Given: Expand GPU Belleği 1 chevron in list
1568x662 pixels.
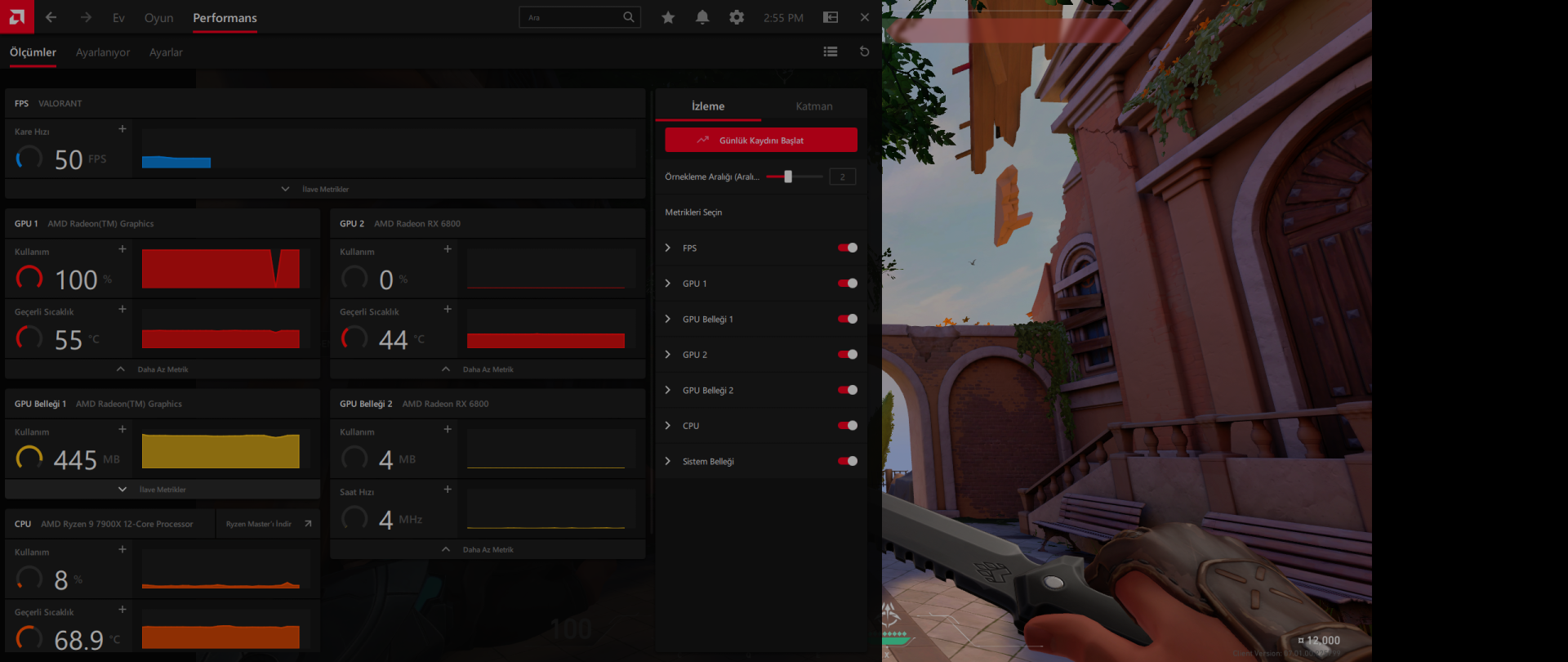Looking at the screenshot, I should [x=668, y=319].
